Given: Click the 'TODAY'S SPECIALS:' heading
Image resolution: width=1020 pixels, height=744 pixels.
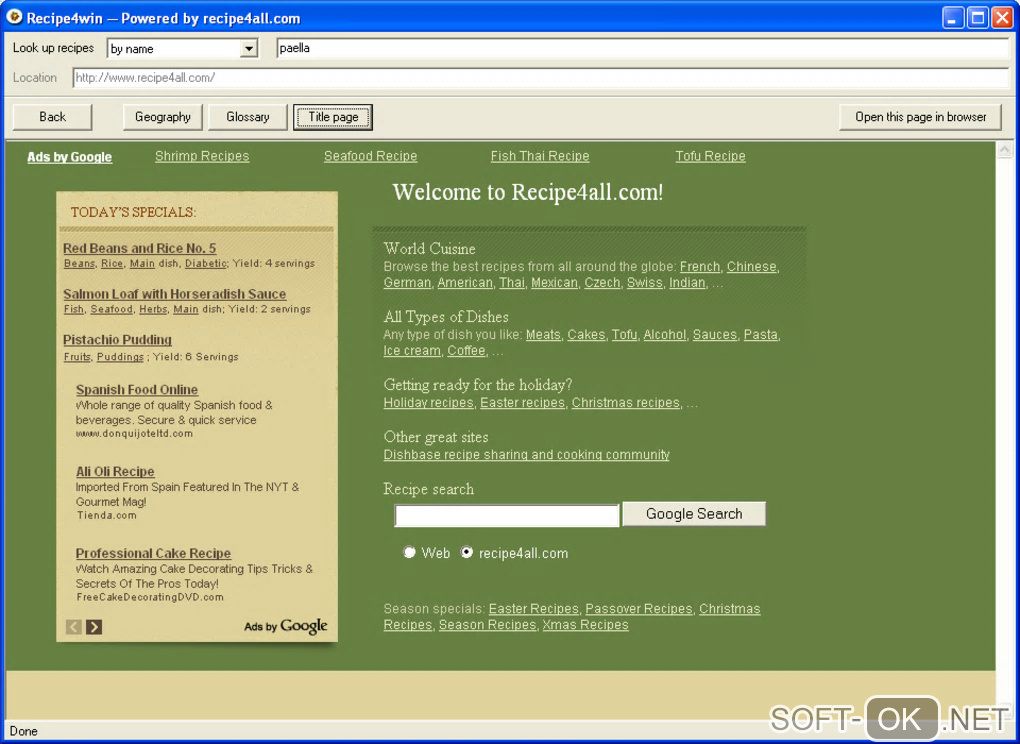Looking at the screenshot, I should pos(133,213).
